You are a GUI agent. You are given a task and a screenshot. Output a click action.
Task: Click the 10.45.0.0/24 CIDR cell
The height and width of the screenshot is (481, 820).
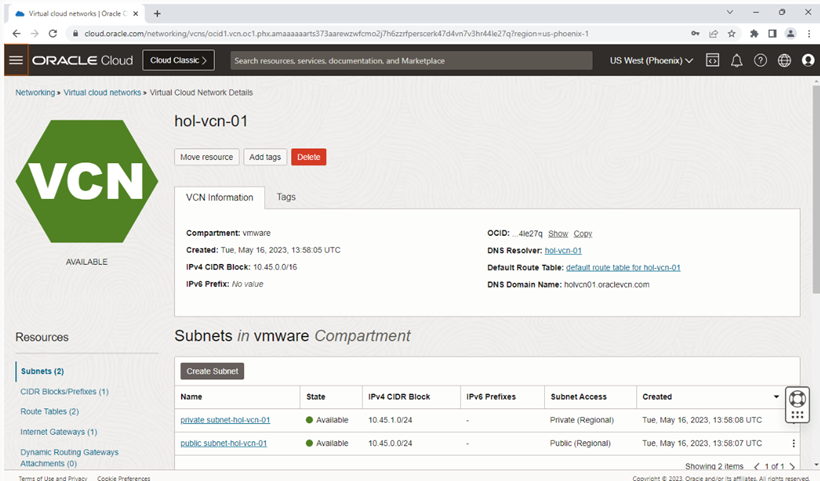(x=390, y=443)
